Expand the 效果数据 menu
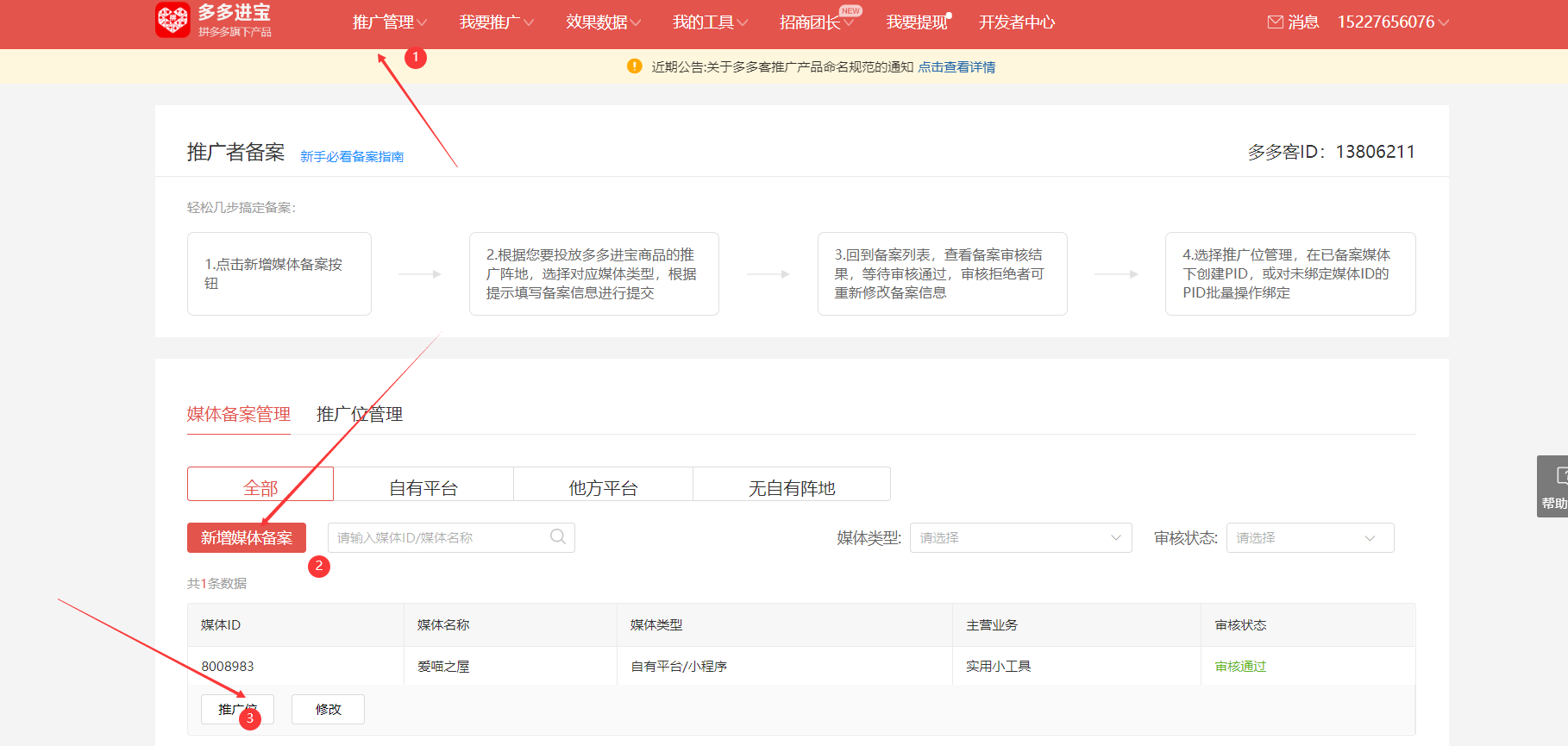This screenshot has height=746, width=1568. 603,22
